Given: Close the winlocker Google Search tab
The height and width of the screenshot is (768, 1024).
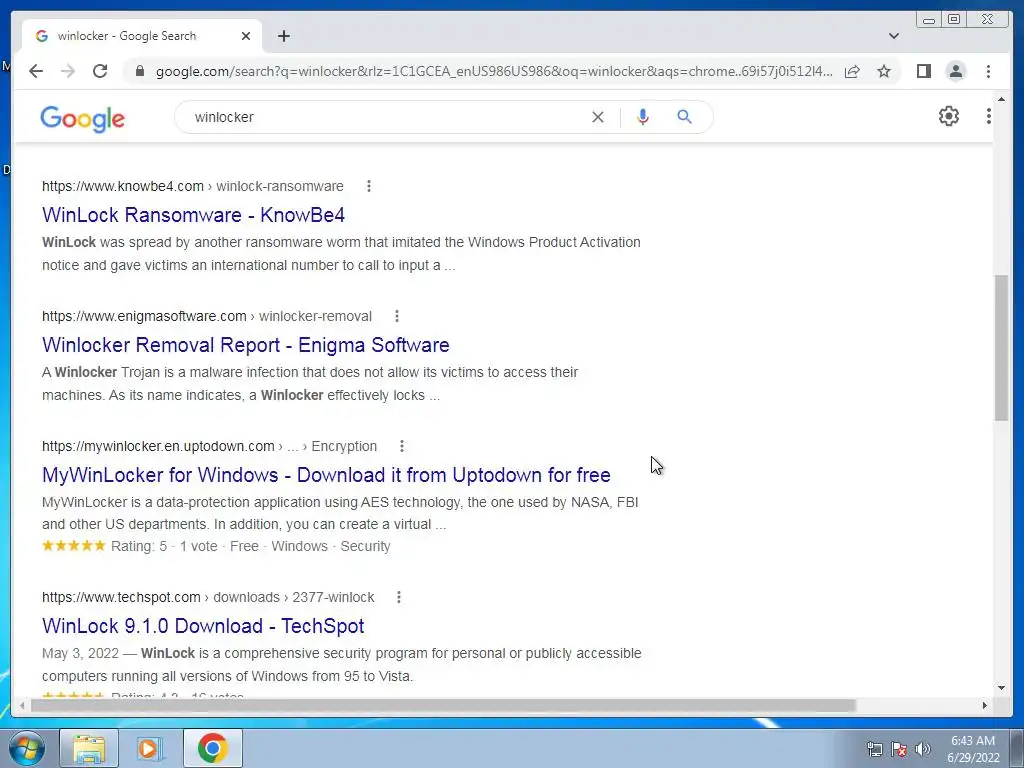Looking at the screenshot, I should pos(246,36).
